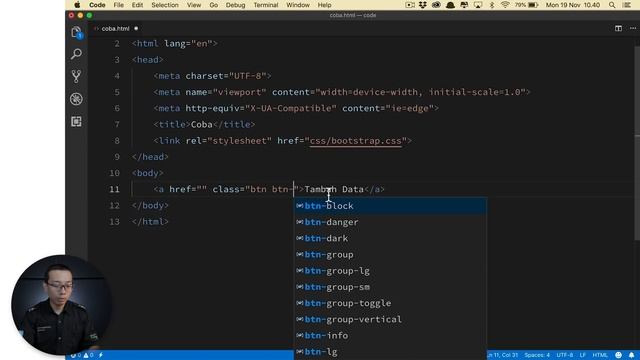This screenshot has height=360, width=640.
Task: Choose btn-lg from the suggestion list
Action: pos(390,352)
